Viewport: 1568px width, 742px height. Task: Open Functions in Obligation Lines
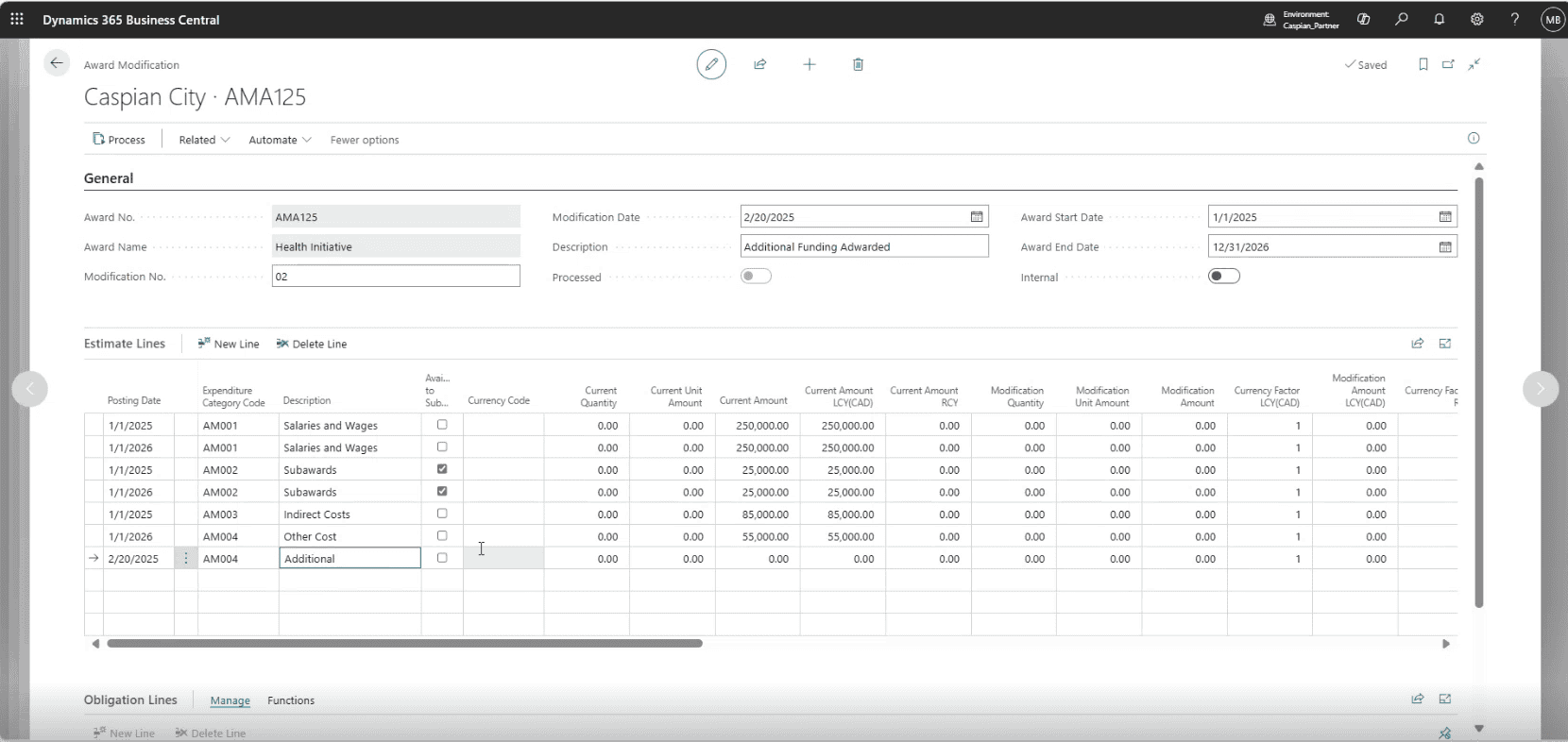click(291, 700)
